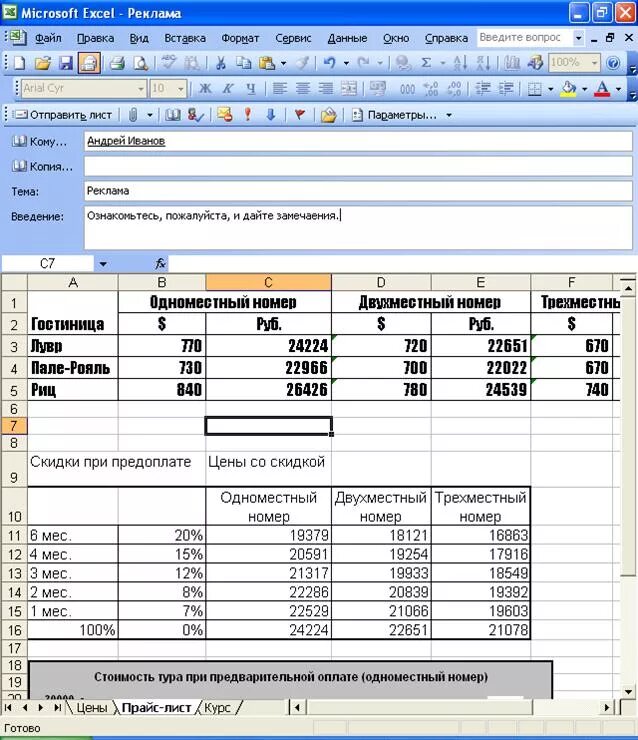Toggle italic formatting (К)
Image resolution: width=638 pixels, height=740 pixels.
click(x=228, y=89)
